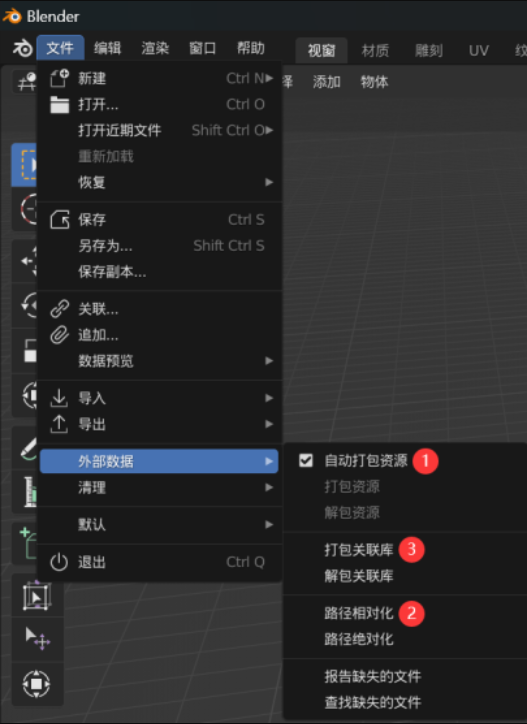Click 查找缺失的文件 entry
This screenshot has height=724, width=527.
click(x=372, y=702)
